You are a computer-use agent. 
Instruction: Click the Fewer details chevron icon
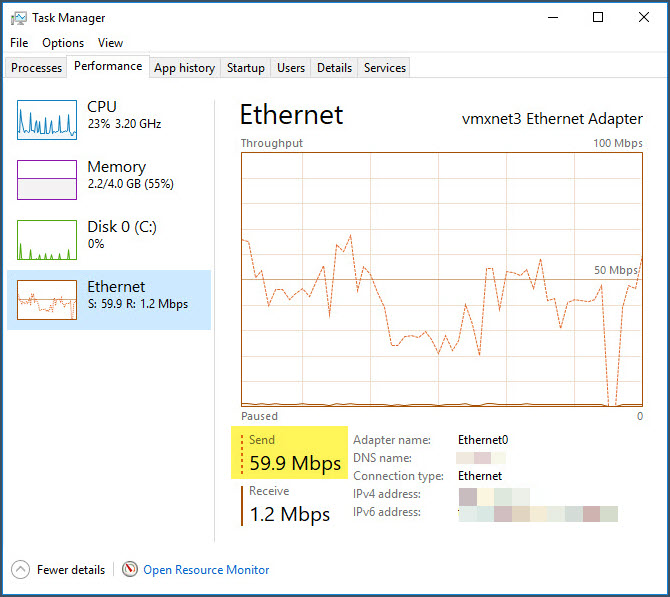coord(20,570)
